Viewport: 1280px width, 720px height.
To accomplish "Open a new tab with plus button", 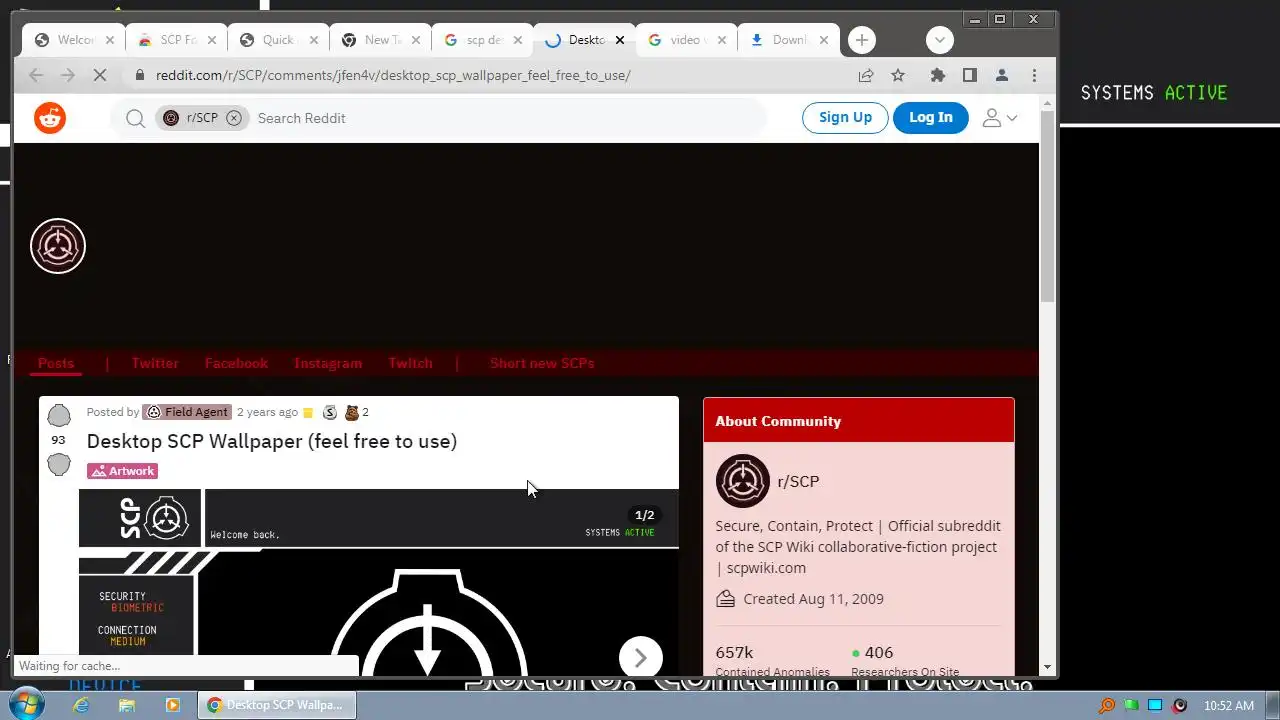I will point(862,40).
